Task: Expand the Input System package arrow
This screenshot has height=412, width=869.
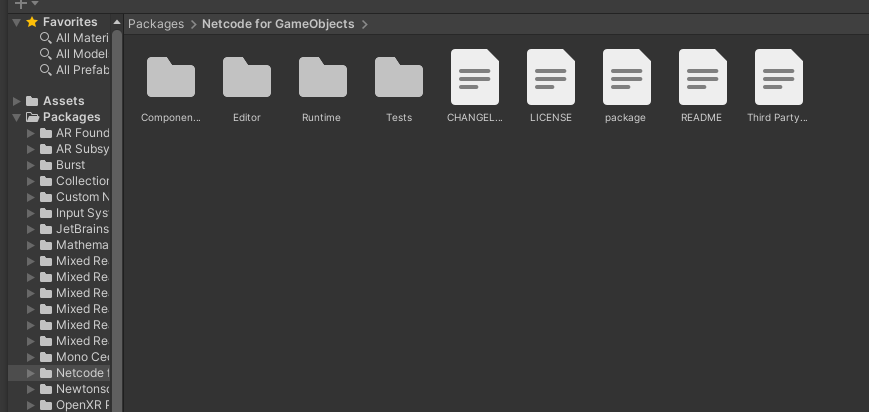Action: click(x=30, y=213)
